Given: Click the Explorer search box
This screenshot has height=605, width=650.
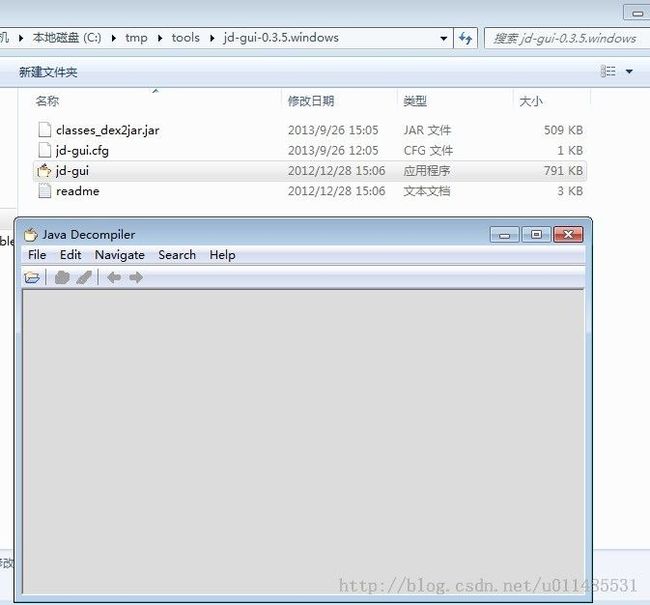Looking at the screenshot, I should 566,39.
